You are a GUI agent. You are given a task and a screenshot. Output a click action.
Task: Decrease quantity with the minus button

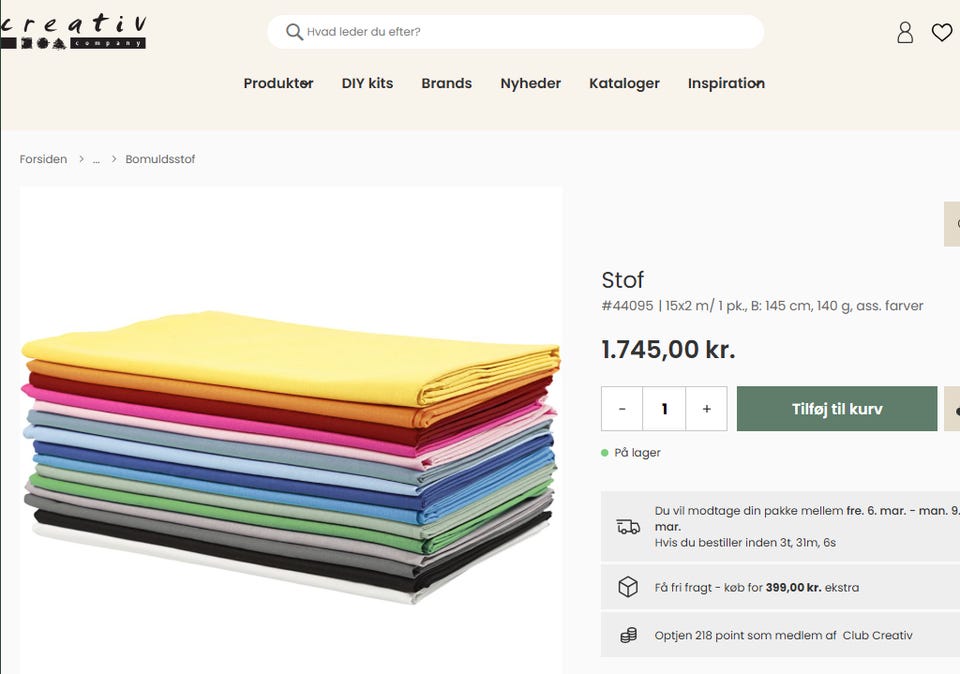(x=622, y=409)
